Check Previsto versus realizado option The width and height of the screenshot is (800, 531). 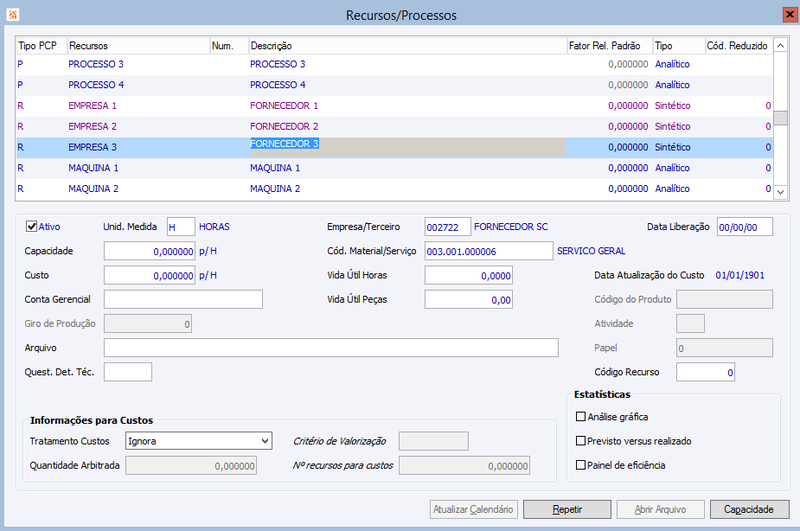click(x=581, y=440)
